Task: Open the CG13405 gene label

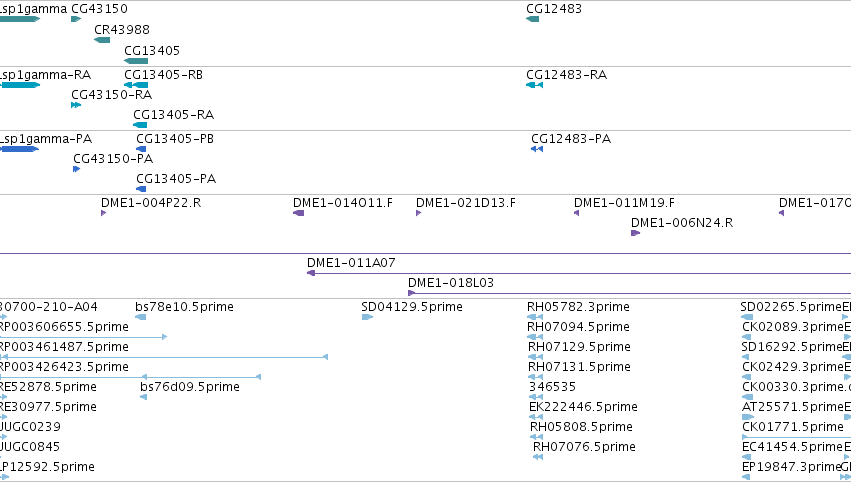Action: (152, 50)
